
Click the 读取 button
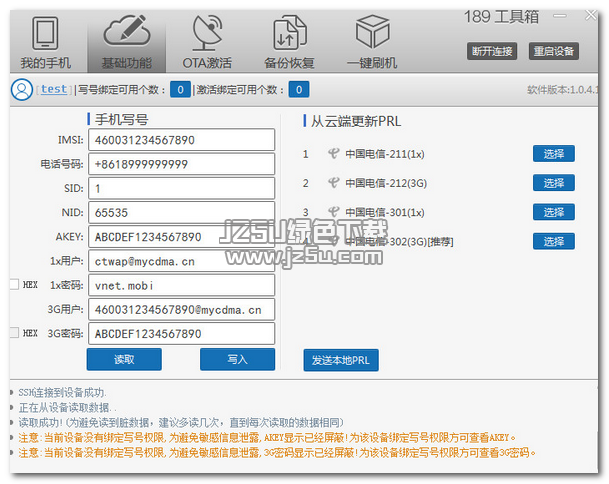pyautogui.click(x=124, y=359)
